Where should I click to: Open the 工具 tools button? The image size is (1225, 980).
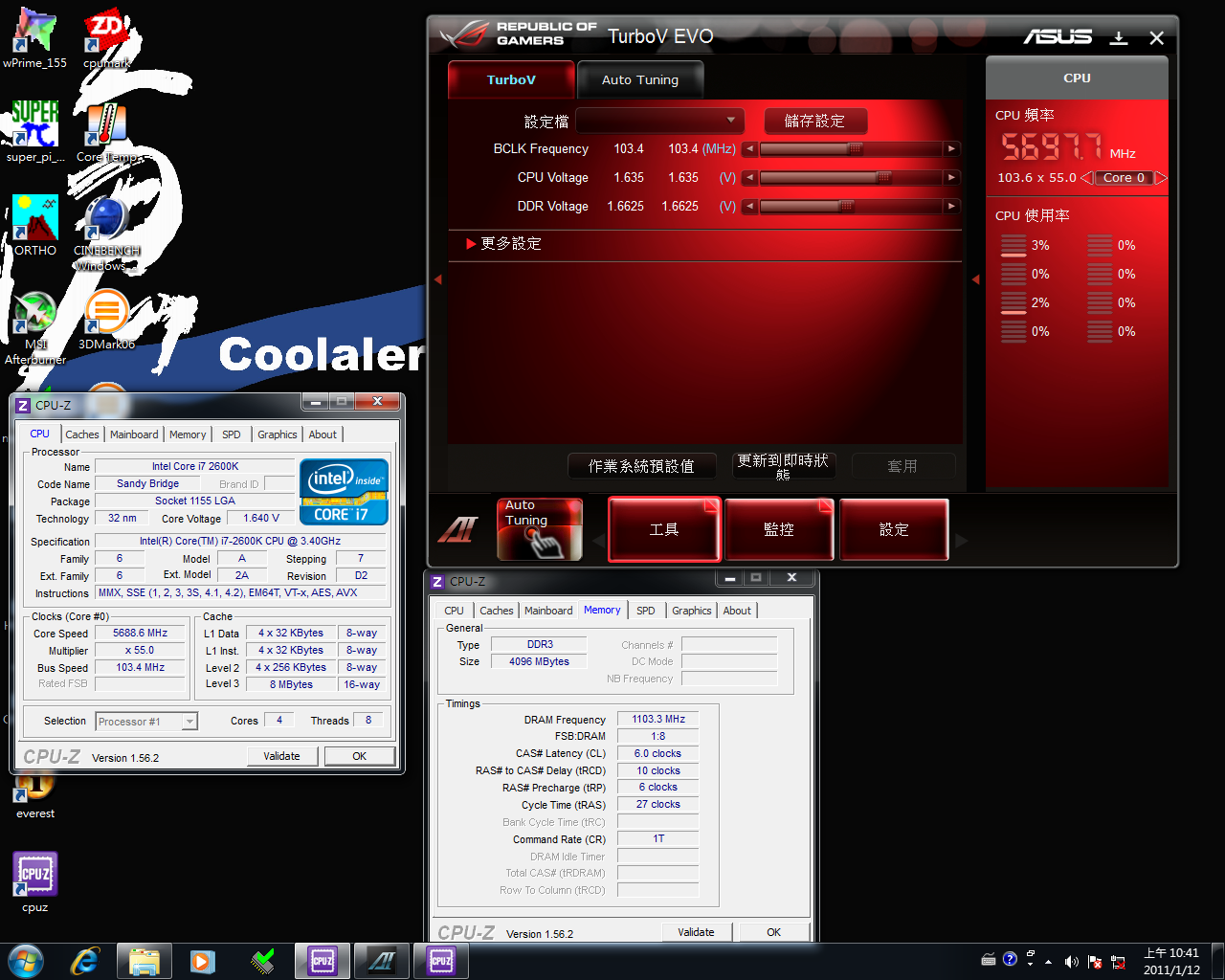[664, 529]
